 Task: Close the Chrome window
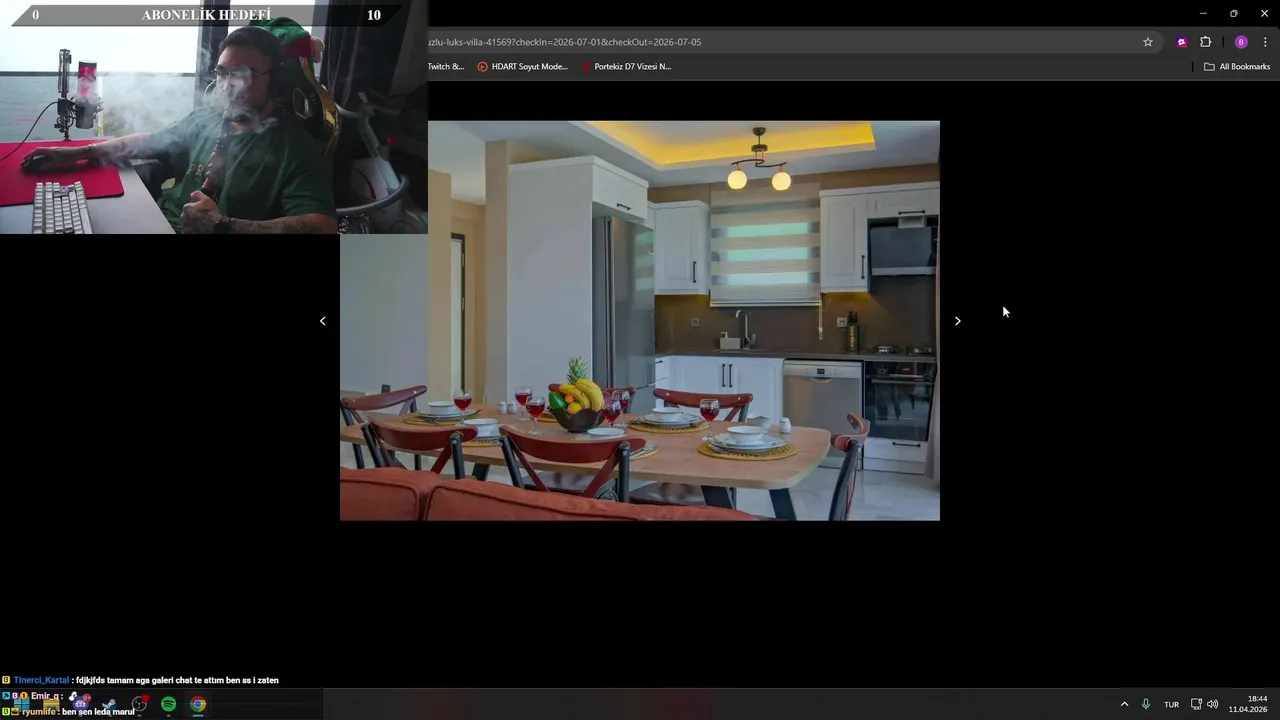pyautogui.click(x=1263, y=14)
